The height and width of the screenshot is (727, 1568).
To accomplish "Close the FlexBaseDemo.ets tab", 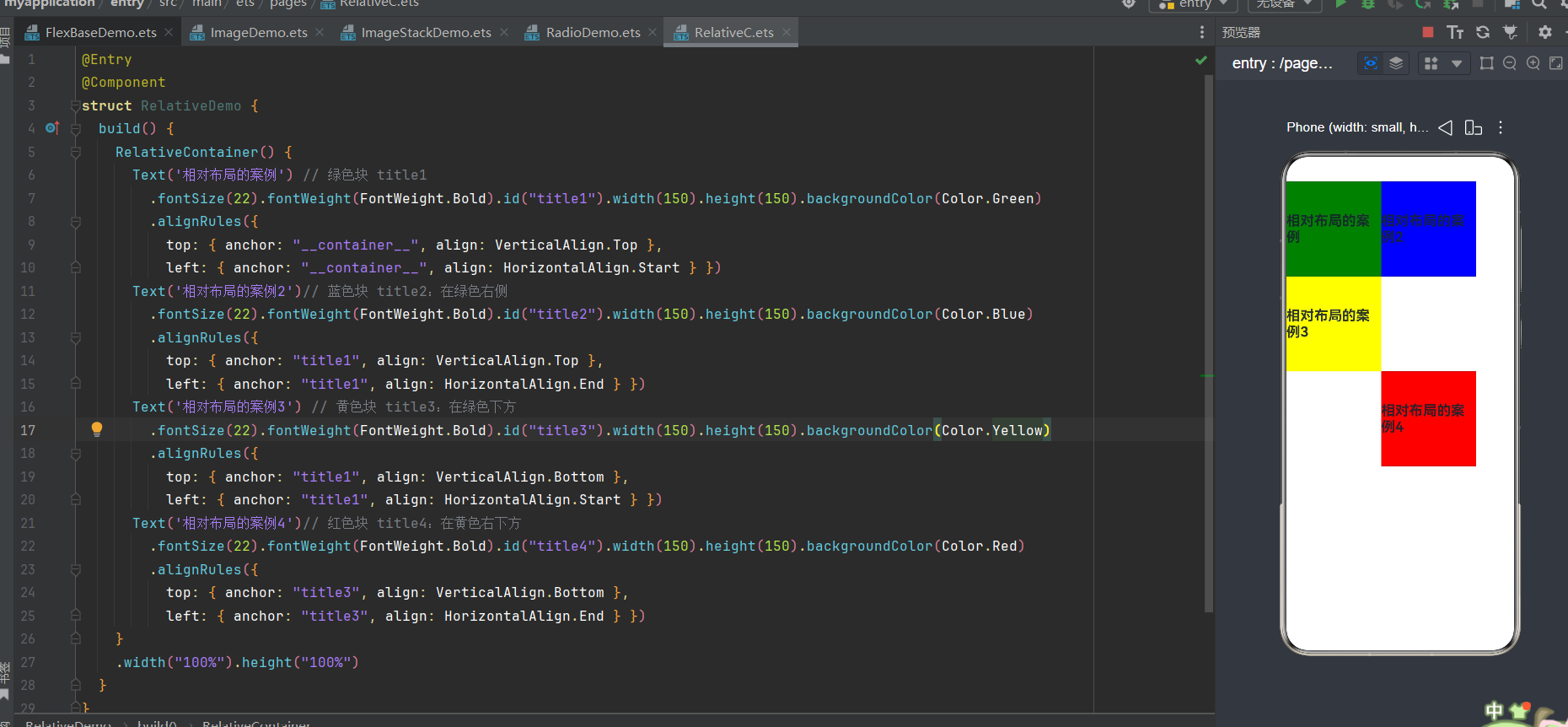I will (169, 32).
